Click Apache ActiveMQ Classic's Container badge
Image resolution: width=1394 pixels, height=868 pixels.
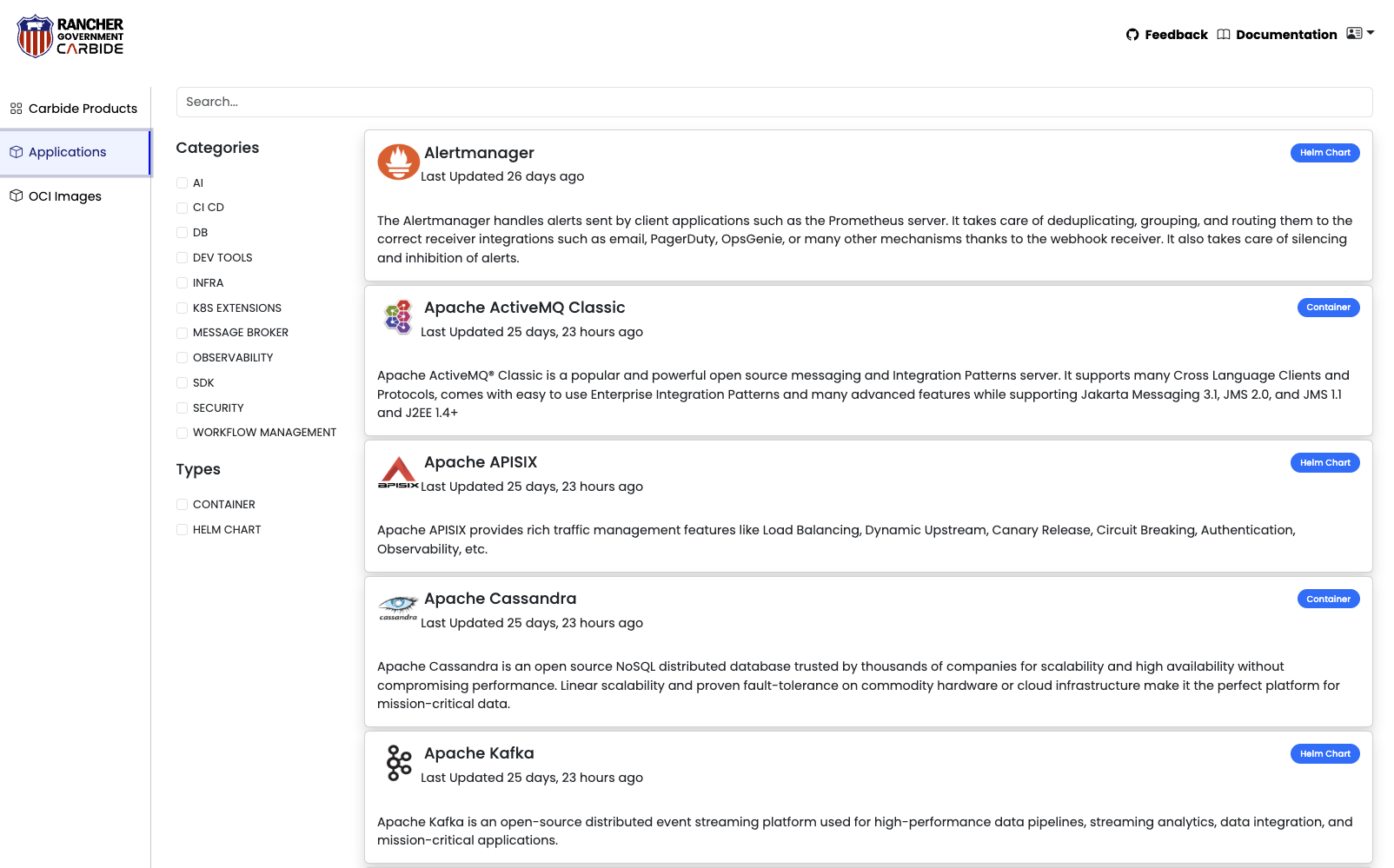click(1328, 308)
